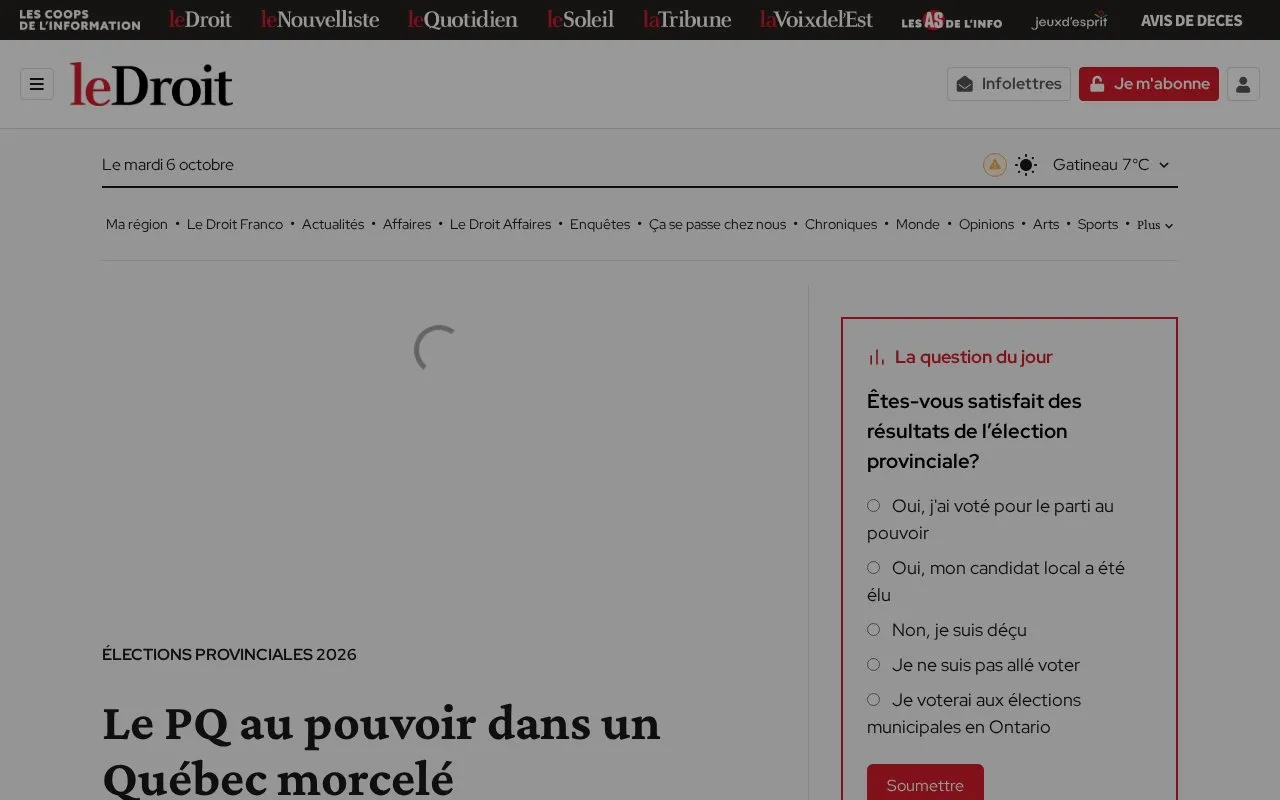Open the Opinions section
The image size is (1280, 800).
(x=986, y=225)
